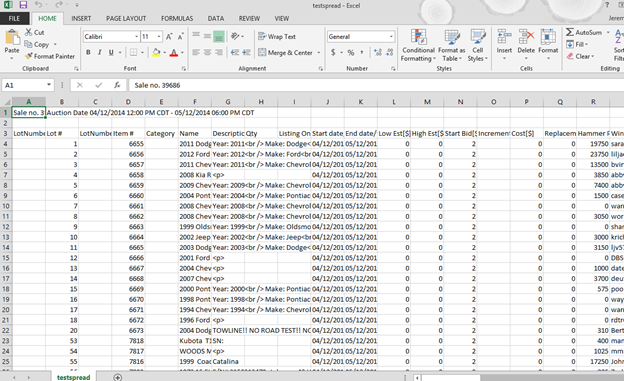Click AutoSum
Image resolution: width=624 pixels, height=381 pixels.
pos(584,32)
